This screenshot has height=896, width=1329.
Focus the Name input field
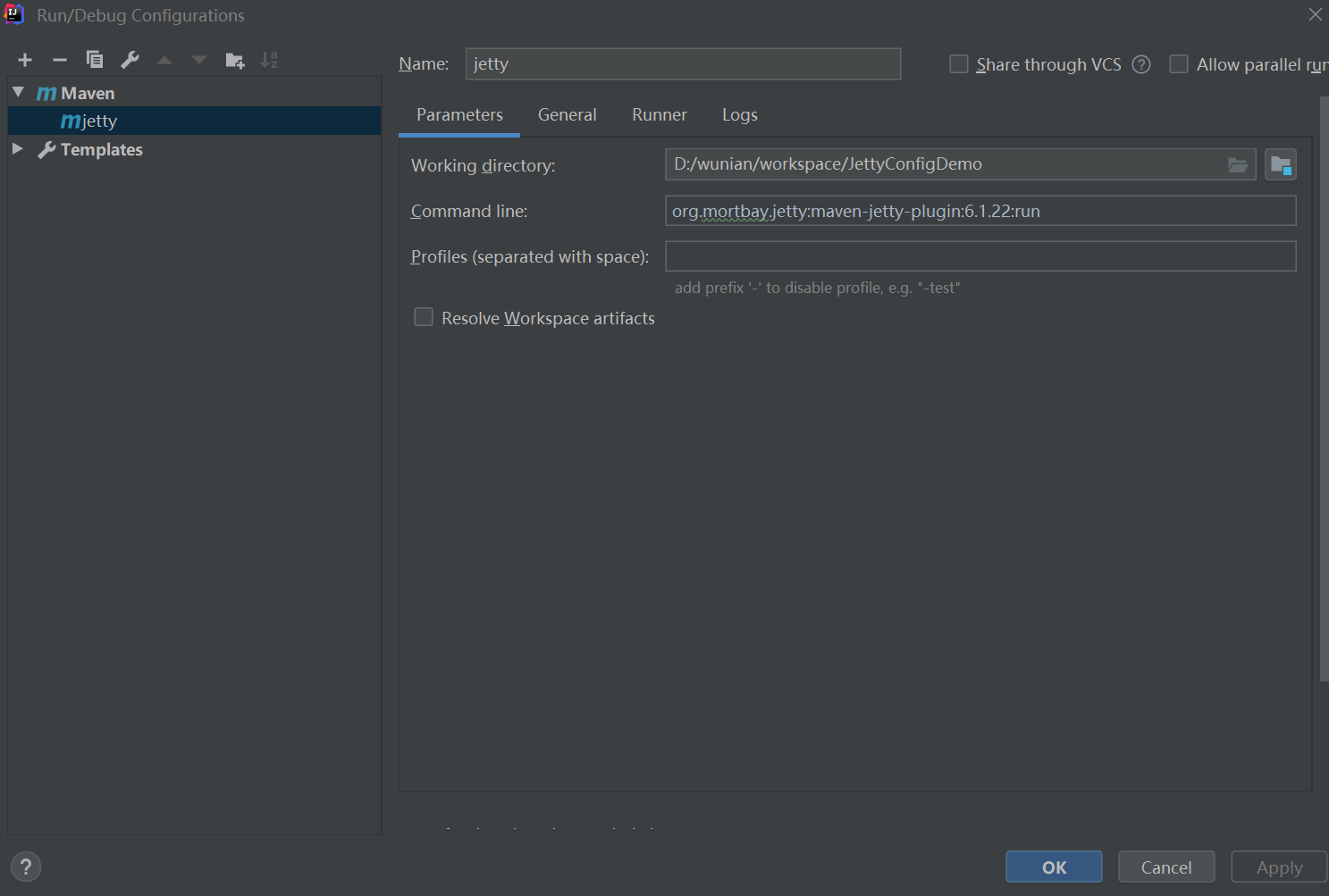[x=683, y=64]
